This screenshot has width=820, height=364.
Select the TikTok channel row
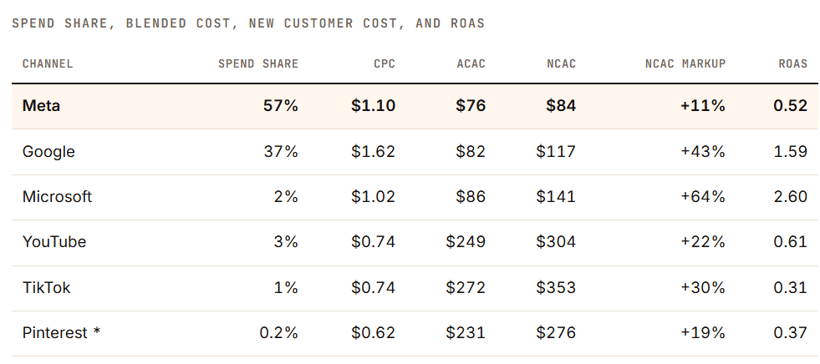coord(415,287)
